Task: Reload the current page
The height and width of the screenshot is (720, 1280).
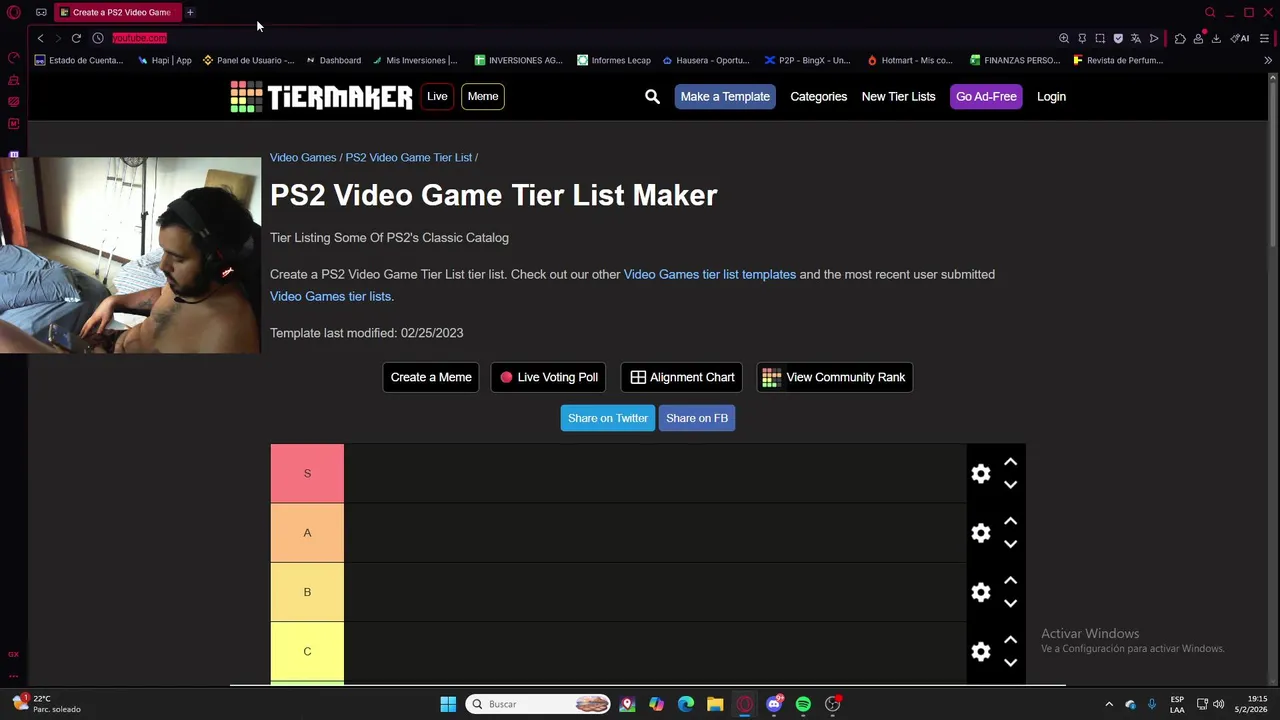Action: pos(76,38)
